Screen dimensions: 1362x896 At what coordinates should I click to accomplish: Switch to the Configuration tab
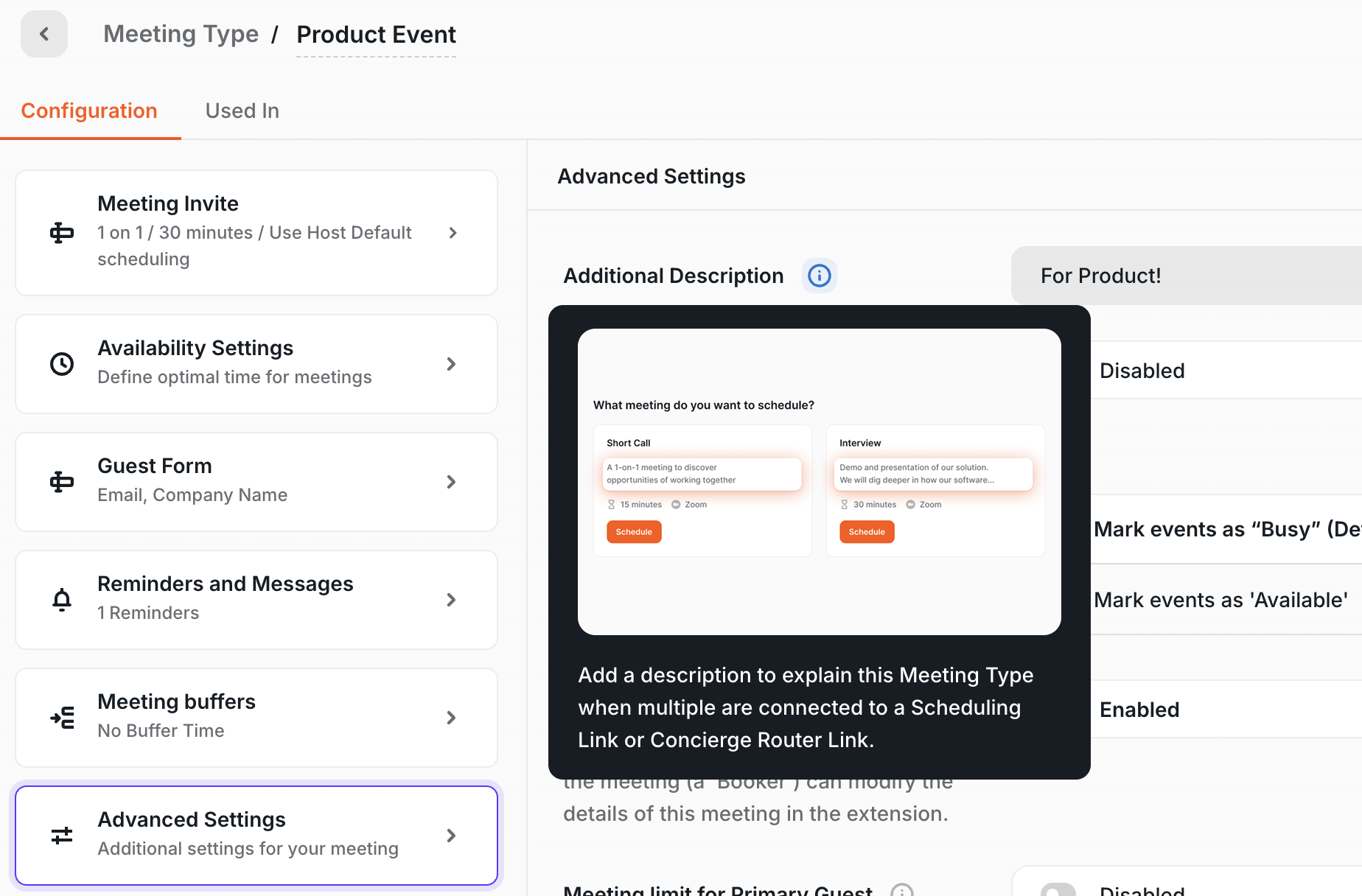pos(89,111)
